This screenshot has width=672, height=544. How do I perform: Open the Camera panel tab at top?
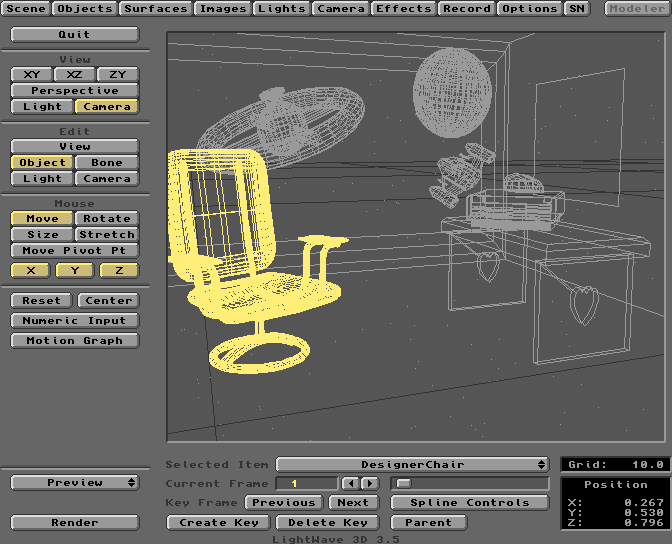pyautogui.click(x=341, y=9)
